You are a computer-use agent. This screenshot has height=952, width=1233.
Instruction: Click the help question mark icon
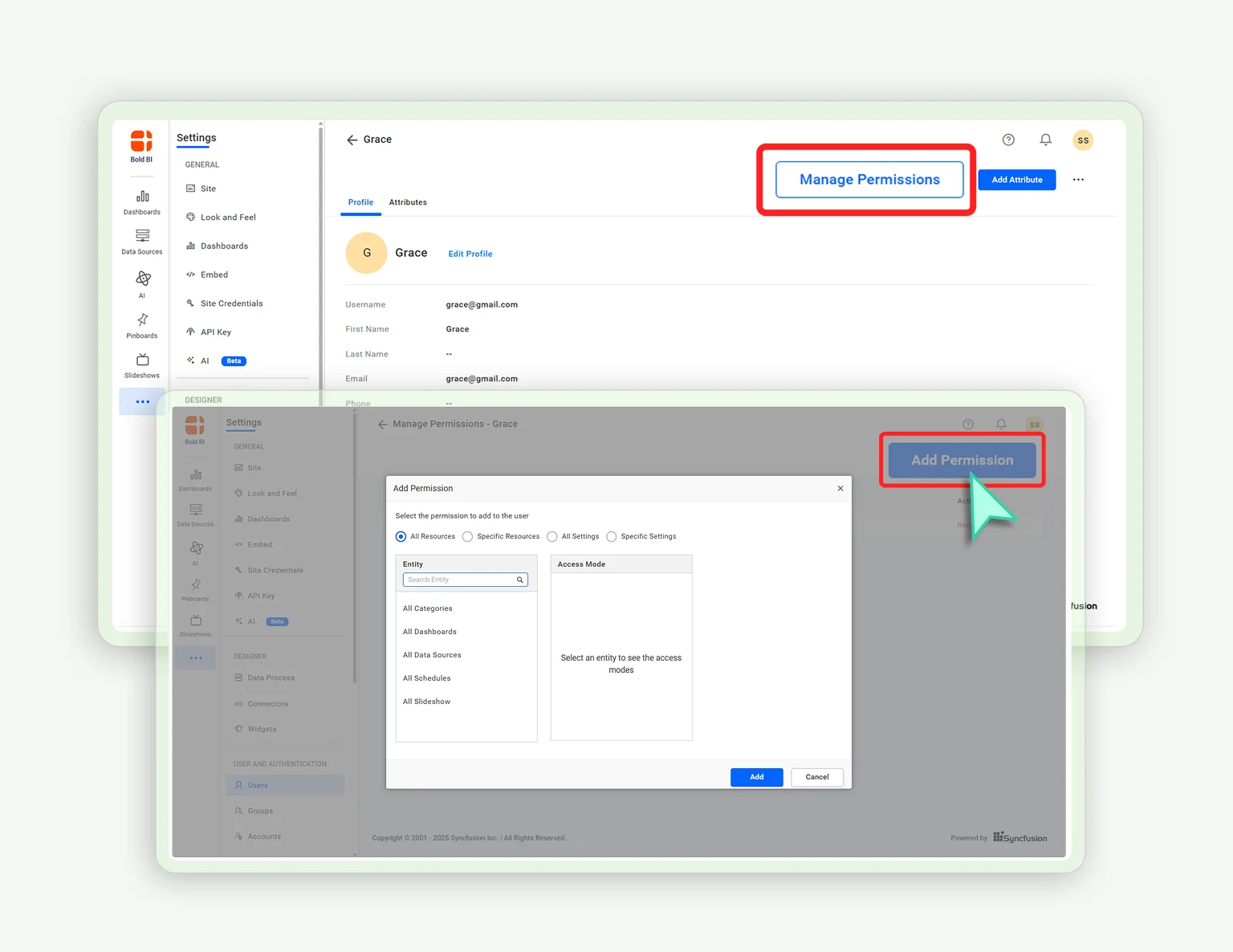click(1008, 140)
